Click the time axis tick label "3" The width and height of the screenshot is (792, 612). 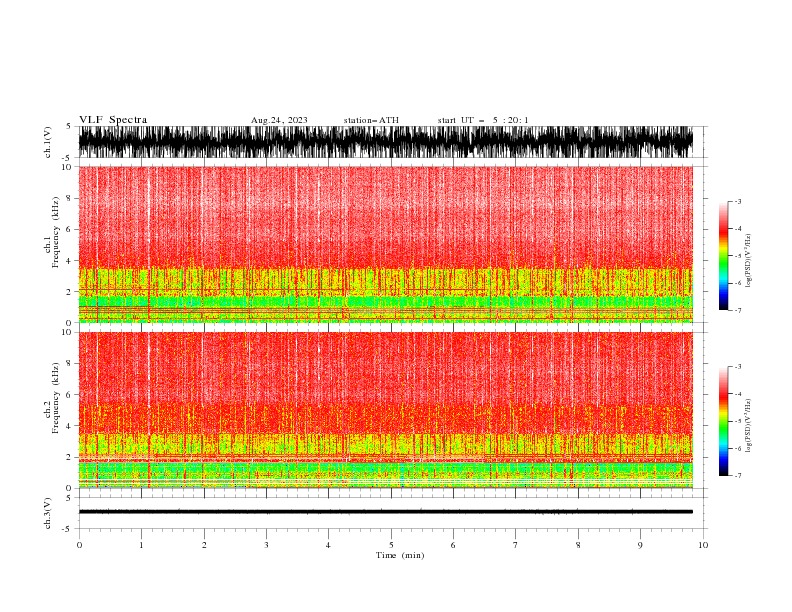pyautogui.click(x=266, y=545)
